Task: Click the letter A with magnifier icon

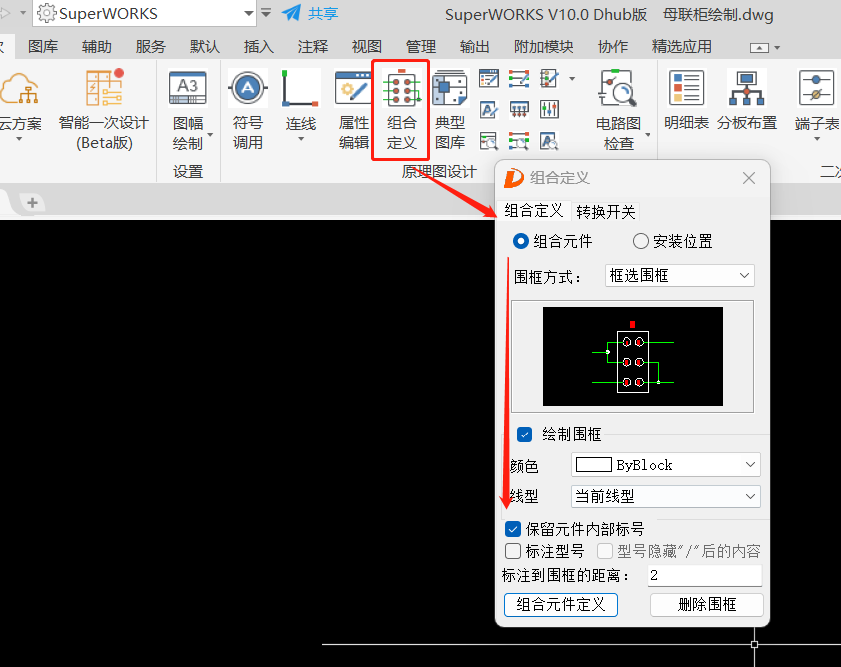Action: point(549,141)
